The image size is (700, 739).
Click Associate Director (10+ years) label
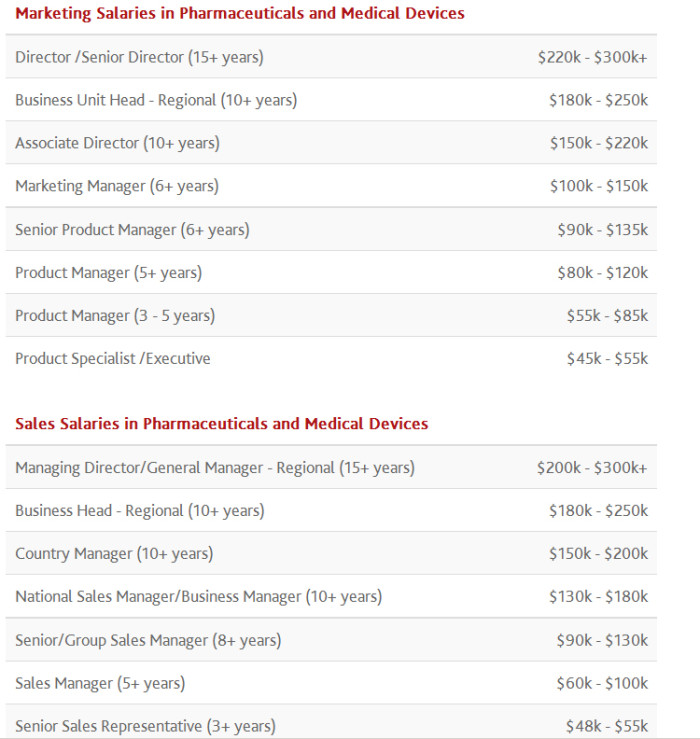[x=117, y=143]
